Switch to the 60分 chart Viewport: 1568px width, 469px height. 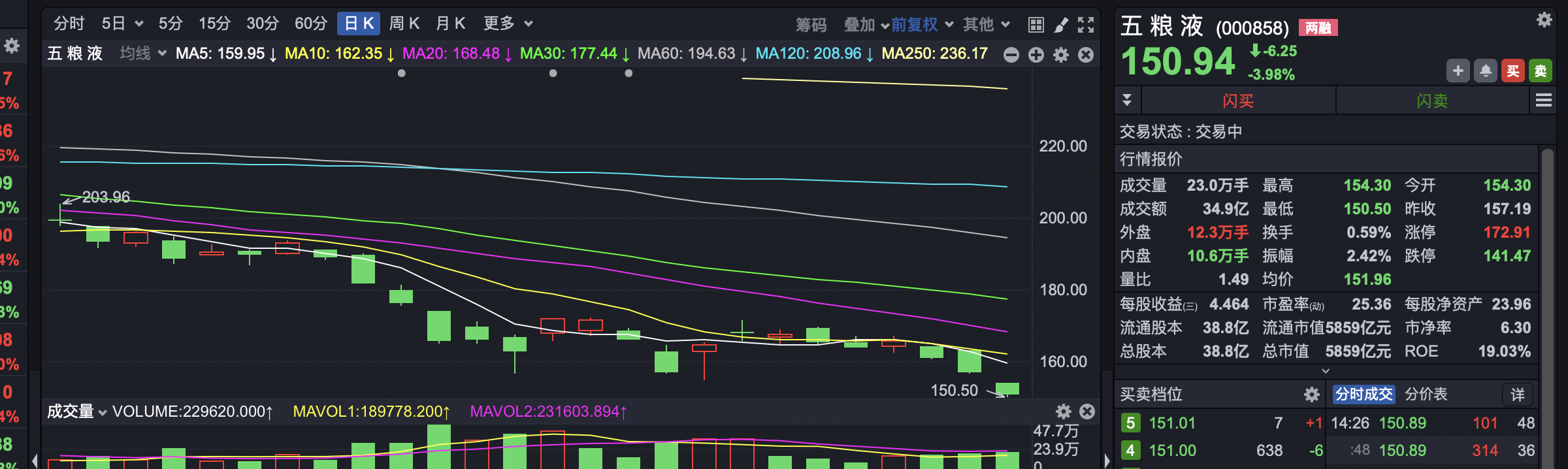tap(311, 24)
